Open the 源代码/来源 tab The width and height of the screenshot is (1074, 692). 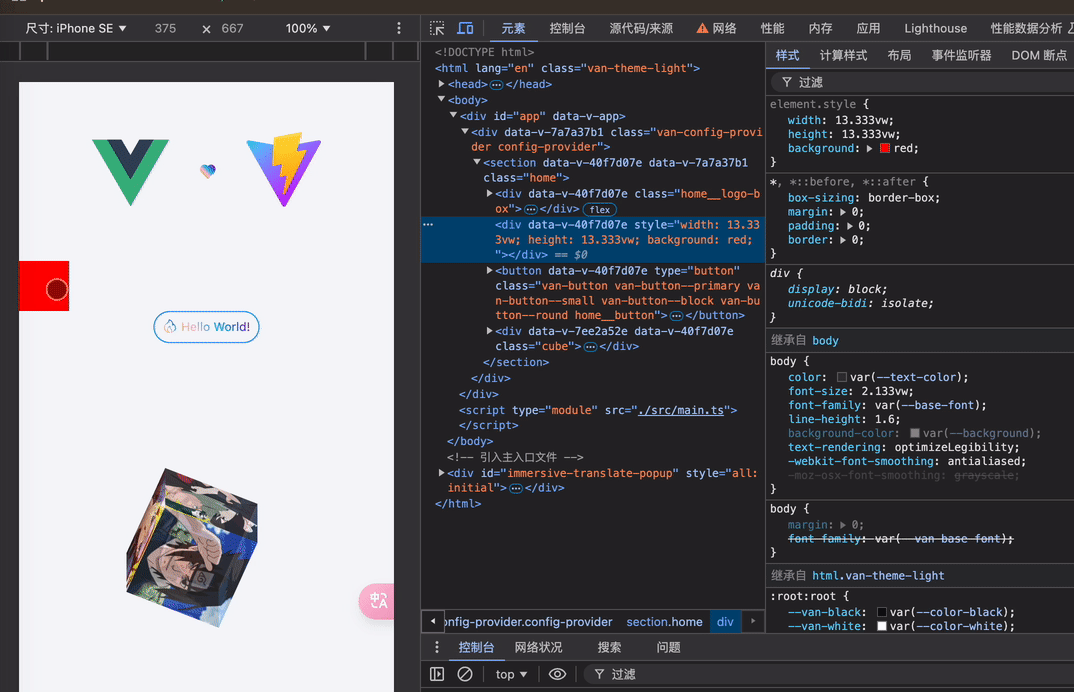tap(641, 28)
